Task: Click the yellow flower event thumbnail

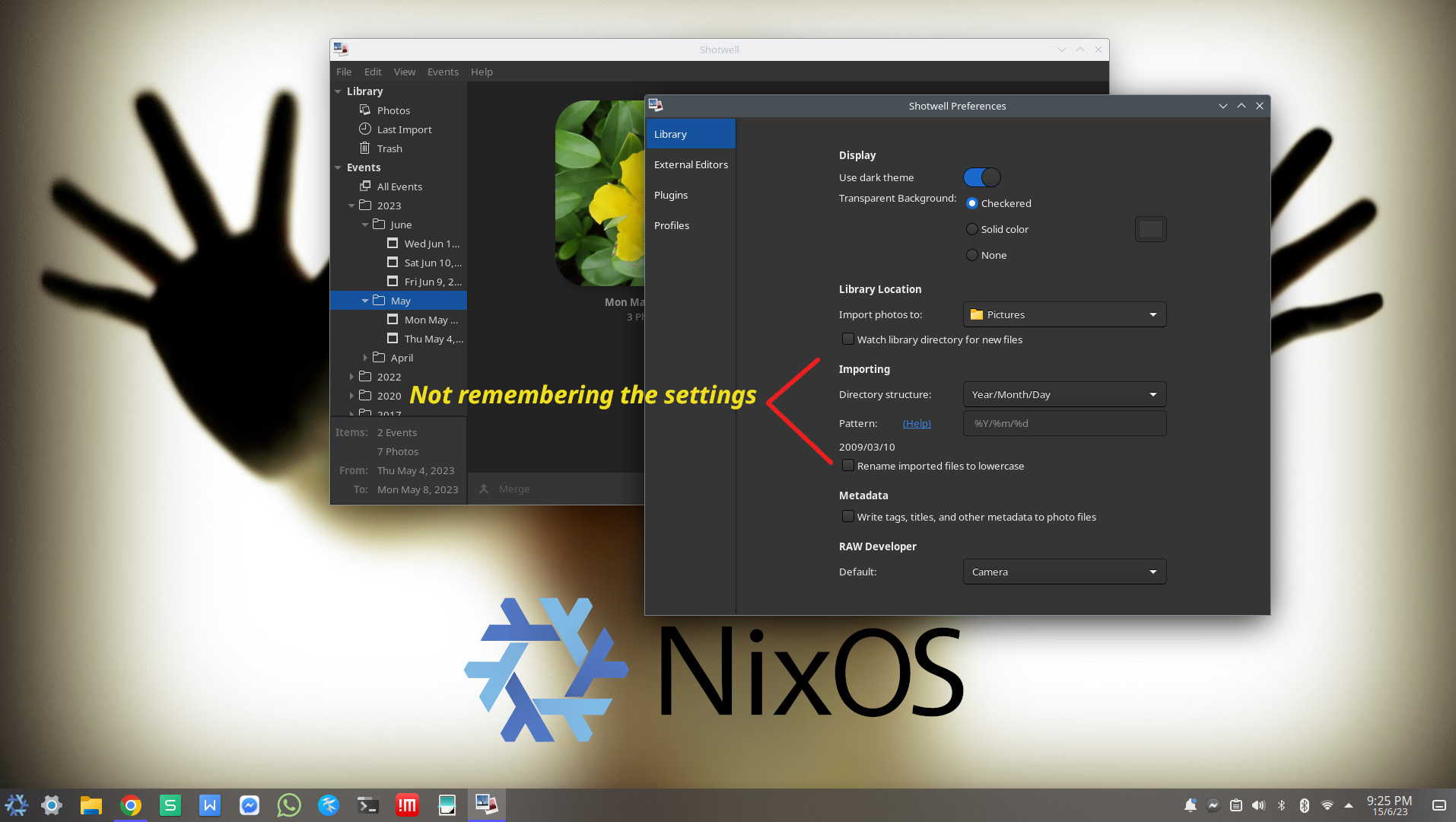Action: [599, 193]
